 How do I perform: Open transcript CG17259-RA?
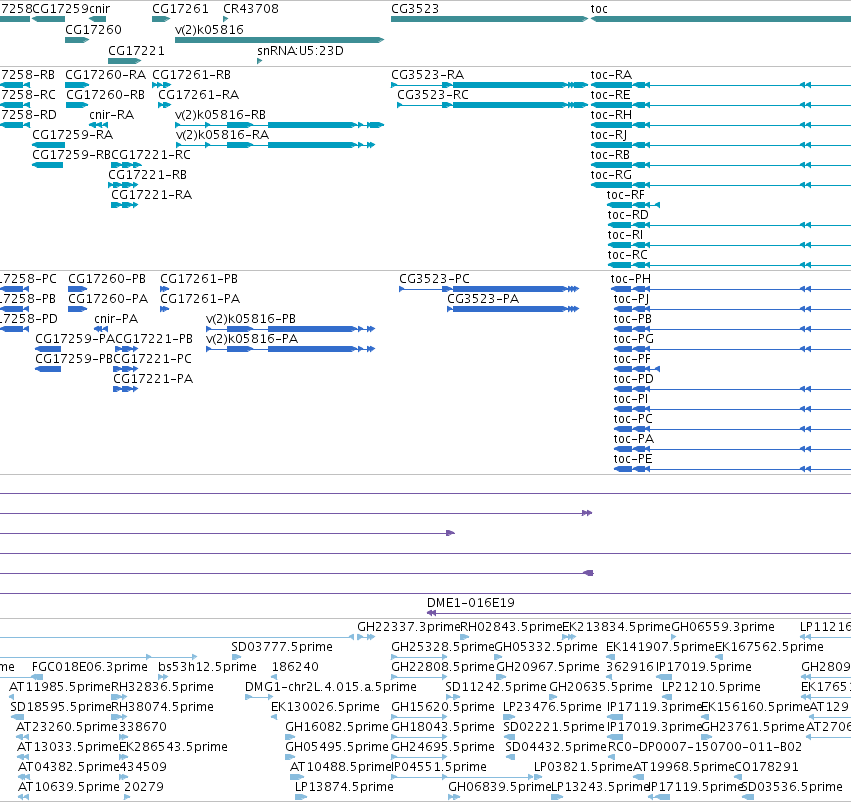pos(73,135)
